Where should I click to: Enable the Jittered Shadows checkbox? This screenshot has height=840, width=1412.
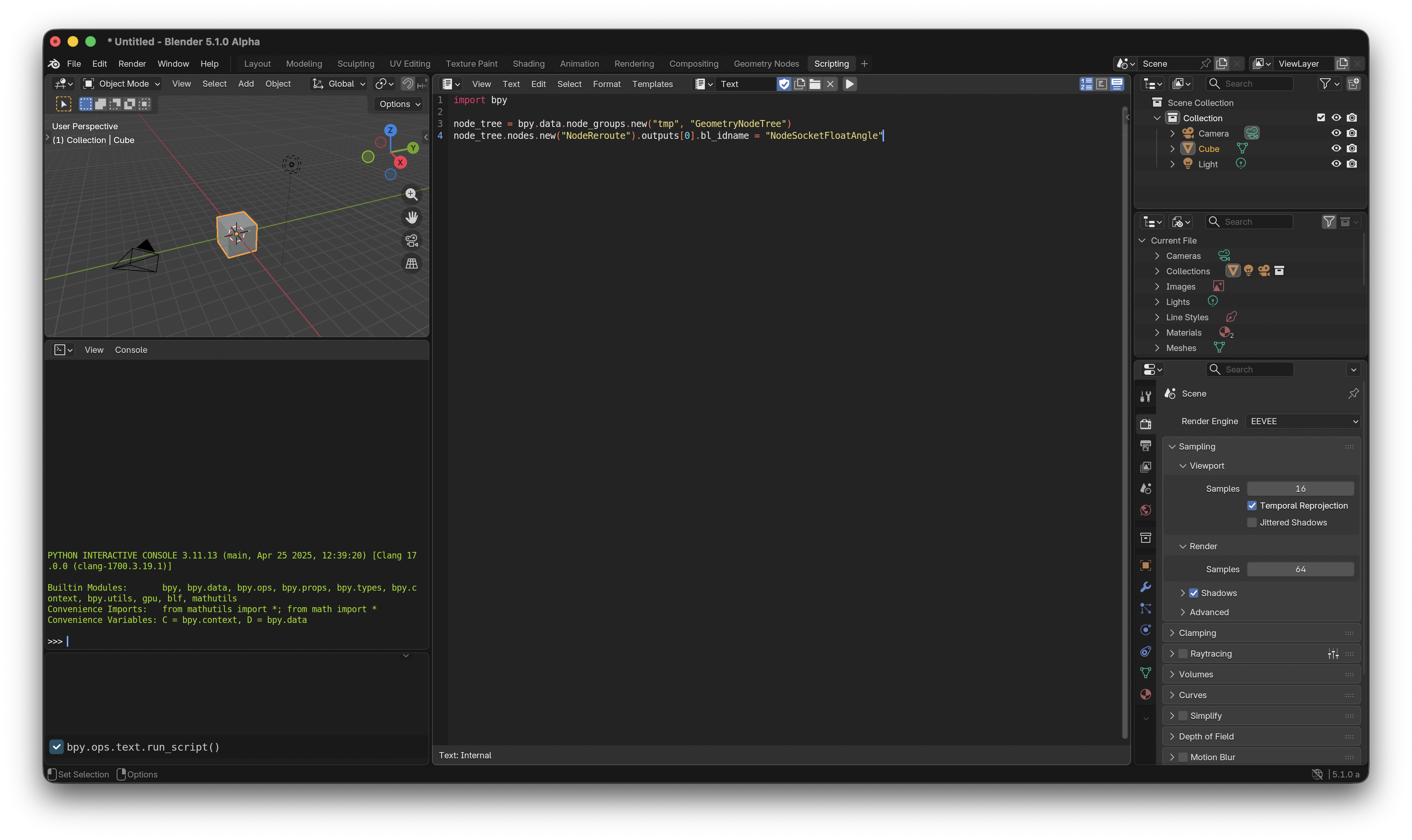(x=1252, y=522)
